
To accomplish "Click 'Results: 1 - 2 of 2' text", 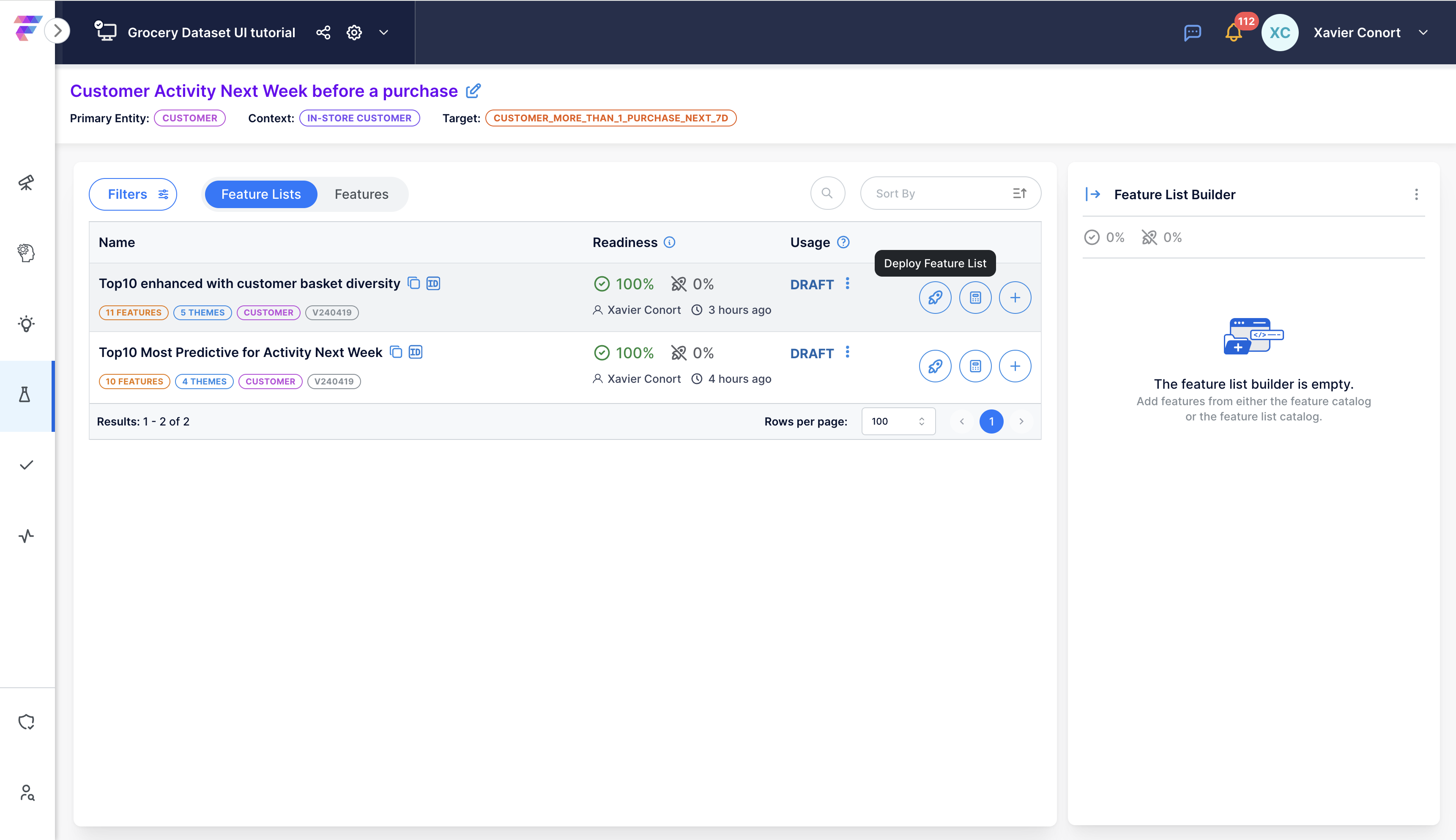I will (x=143, y=422).
